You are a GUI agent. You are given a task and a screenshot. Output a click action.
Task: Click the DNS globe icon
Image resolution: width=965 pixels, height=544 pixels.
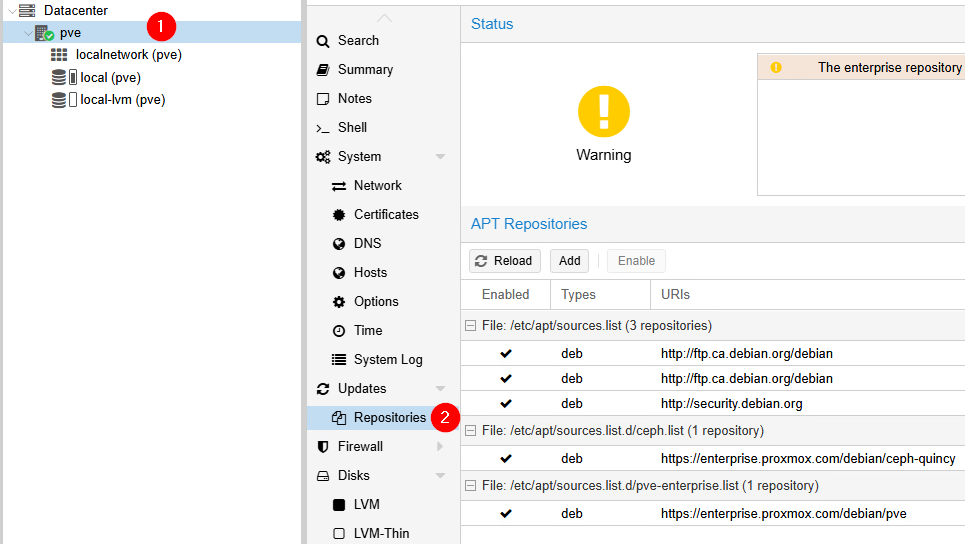pyautogui.click(x=338, y=244)
